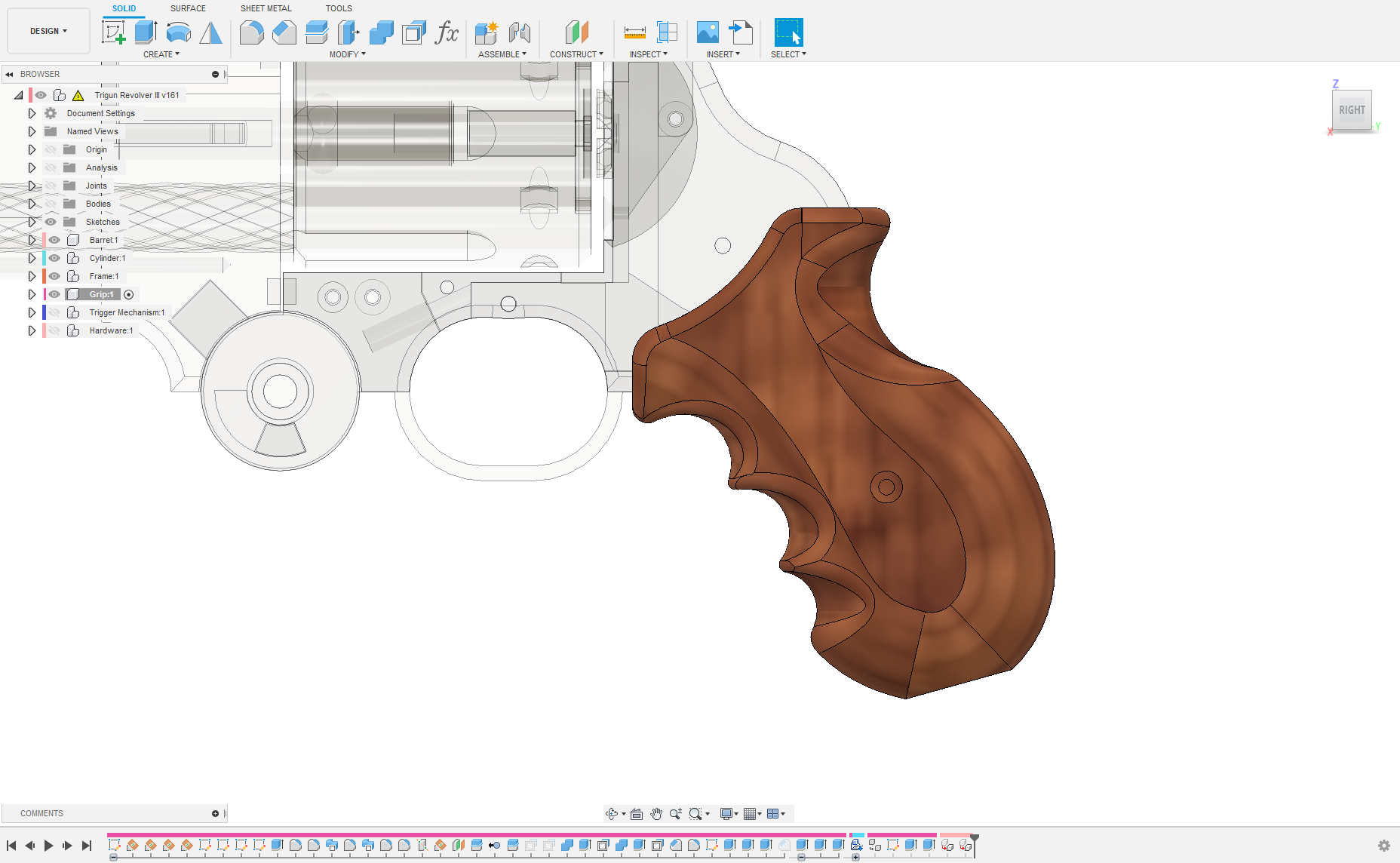Open the DESIGN workspace dropdown

(48, 31)
